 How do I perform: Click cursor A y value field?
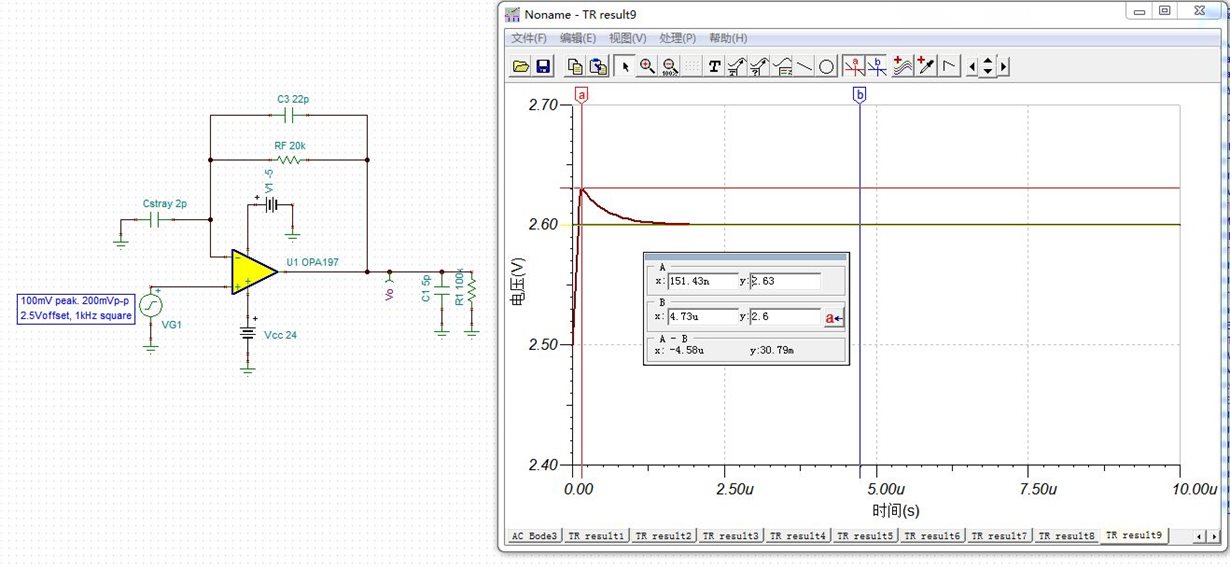pos(785,281)
